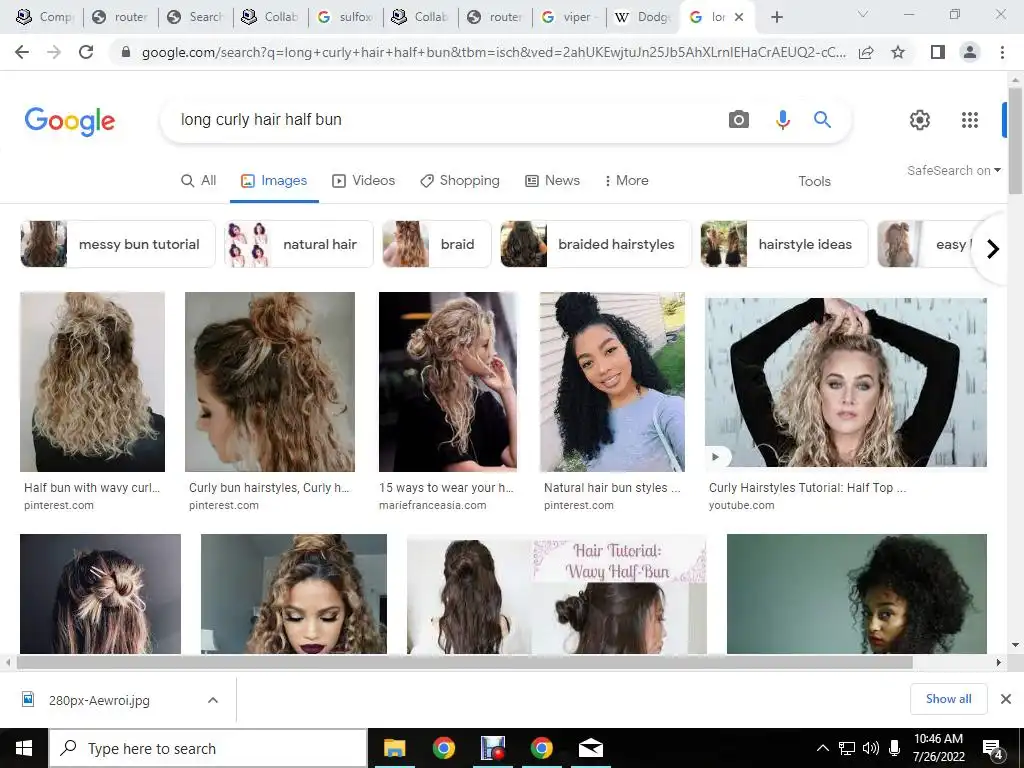Go back to previous page
This screenshot has width=1024, height=768.
coord(22,52)
